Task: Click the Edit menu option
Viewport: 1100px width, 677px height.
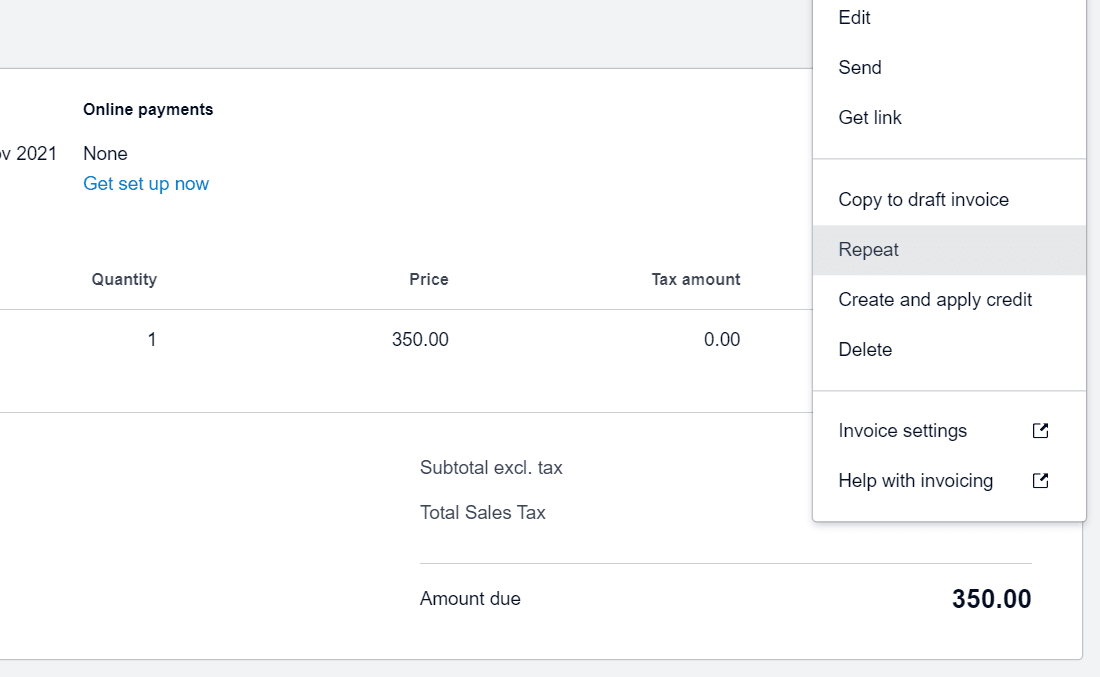Action: click(948, 18)
